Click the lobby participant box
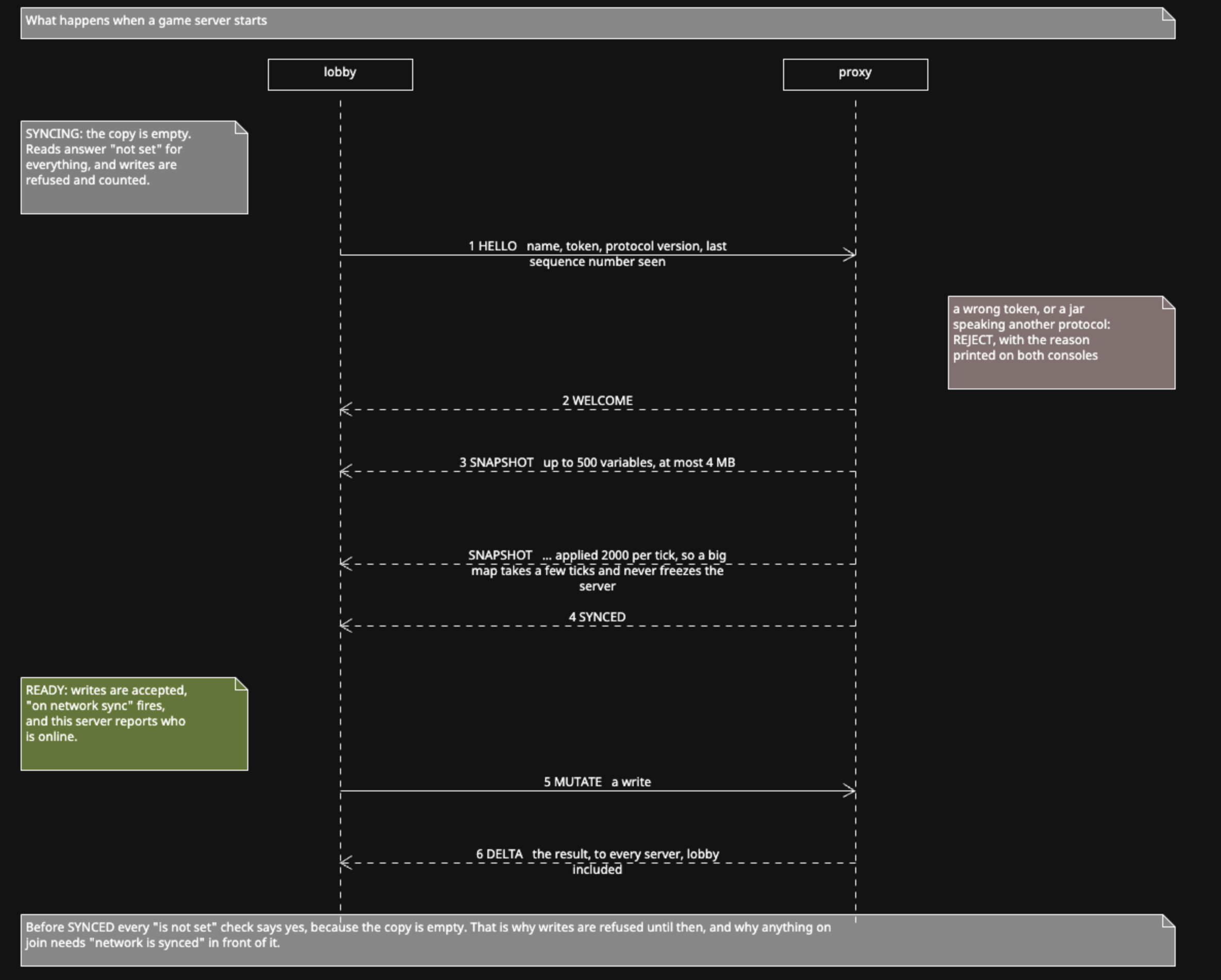This screenshot has height=980, width=1221. pos(341,74)
